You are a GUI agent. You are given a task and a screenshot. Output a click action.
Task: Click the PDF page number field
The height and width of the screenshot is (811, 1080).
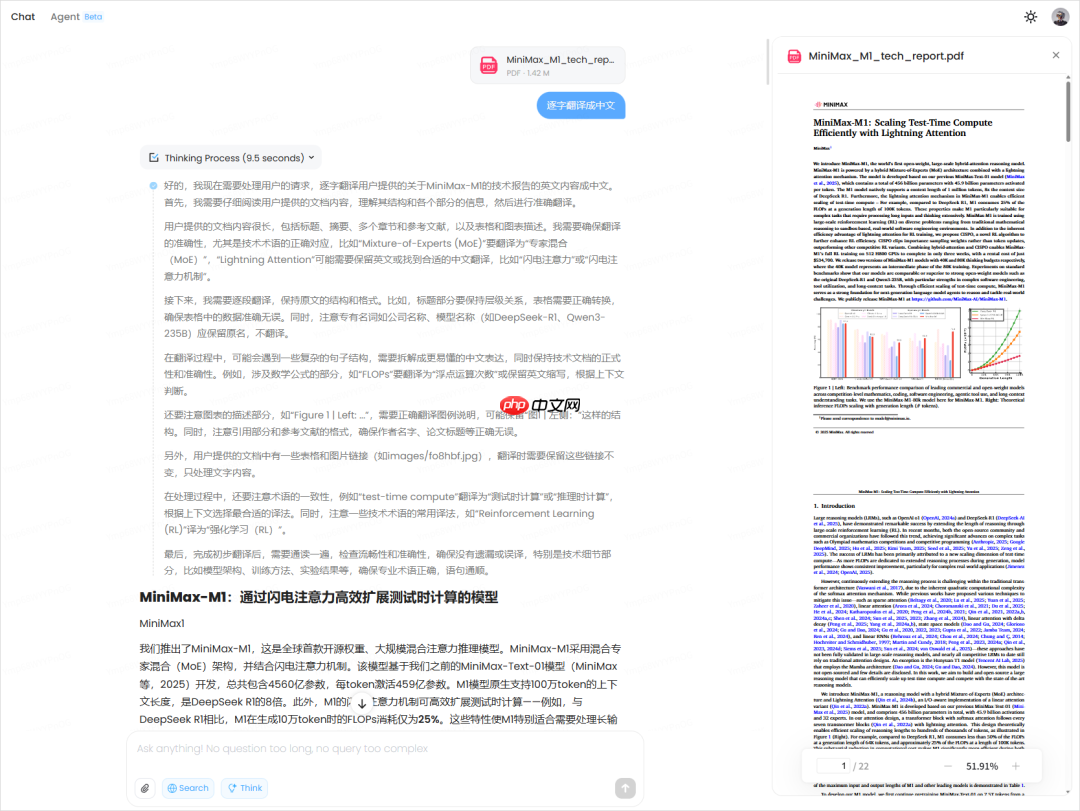(x=833, y=766)
